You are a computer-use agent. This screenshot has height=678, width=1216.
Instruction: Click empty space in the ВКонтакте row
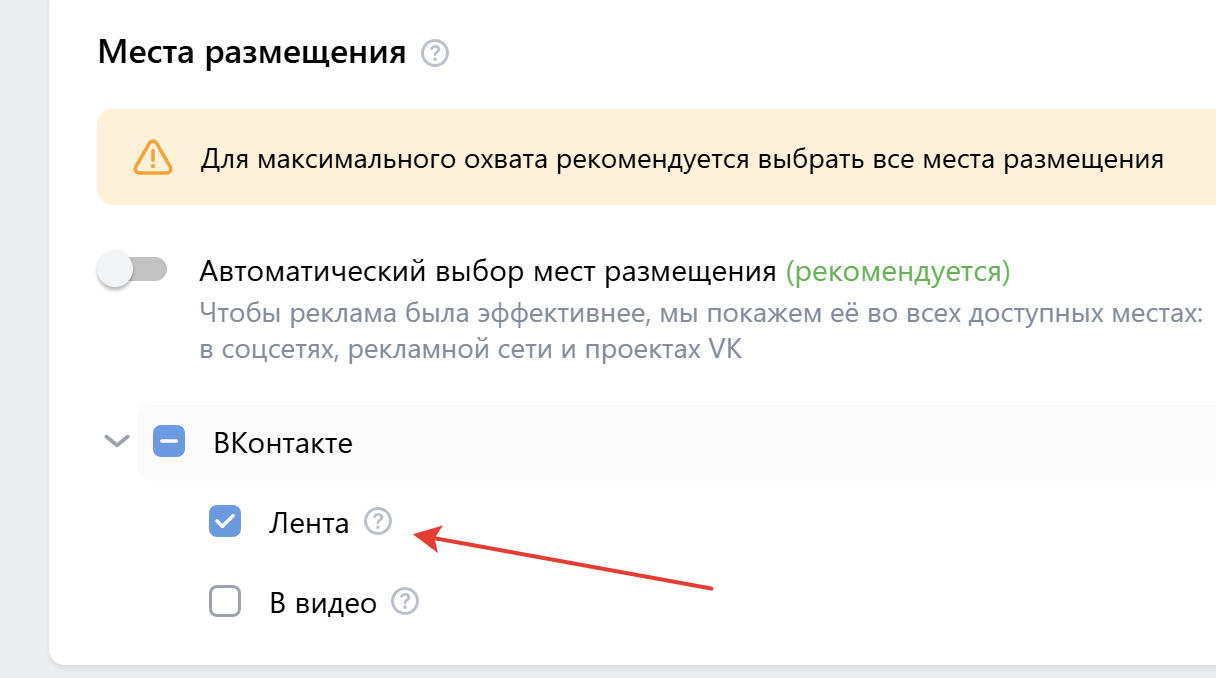click(x=780, y=442)
